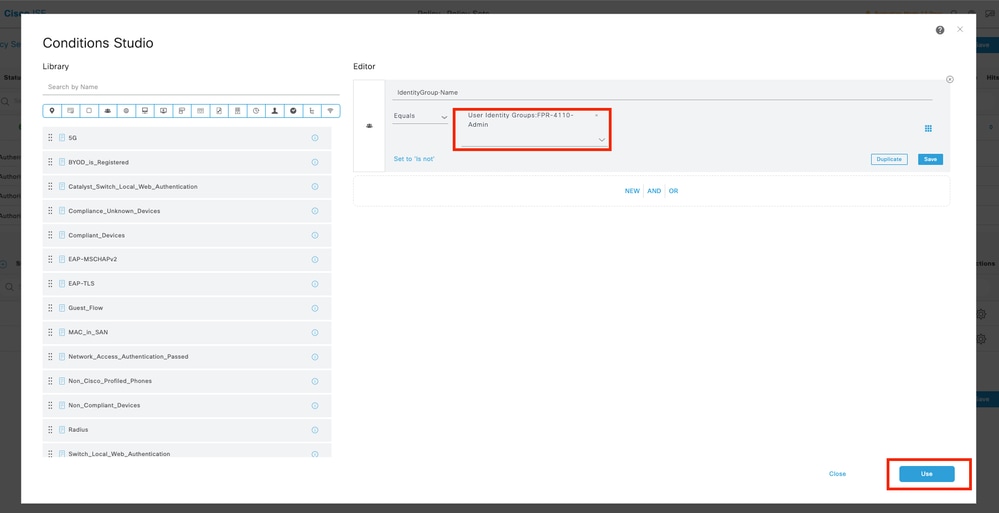This screenshot has width=999, height=513.
Task: Open info for Radius condition
Action: click(x=315, y=430)
